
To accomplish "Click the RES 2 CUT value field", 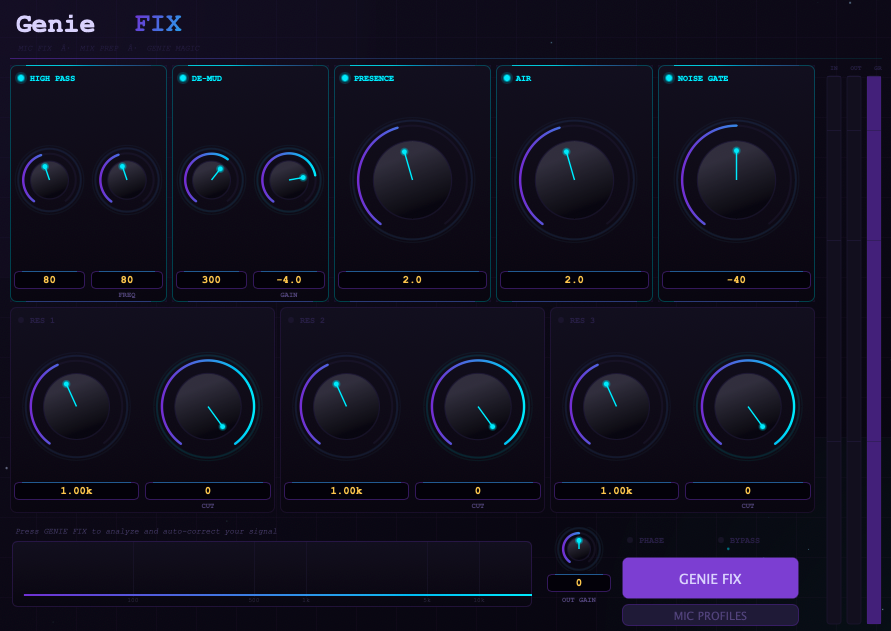I will 478,491.
